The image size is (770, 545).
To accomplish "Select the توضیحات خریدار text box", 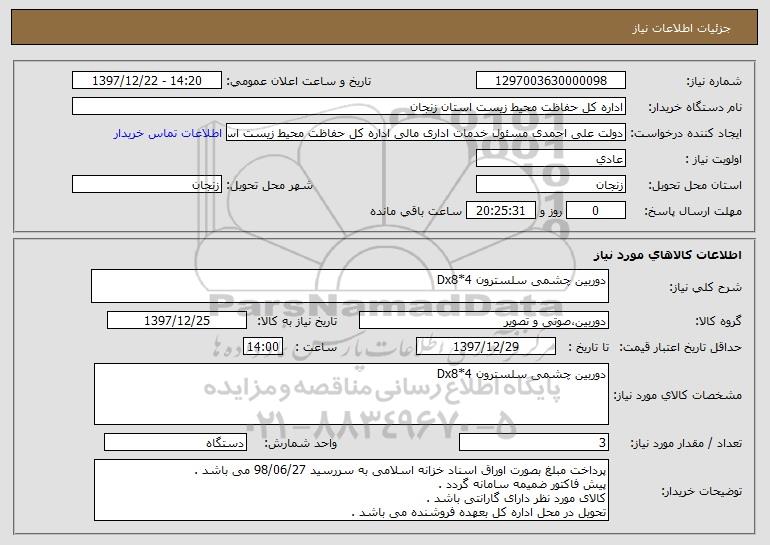I will 351,490.
